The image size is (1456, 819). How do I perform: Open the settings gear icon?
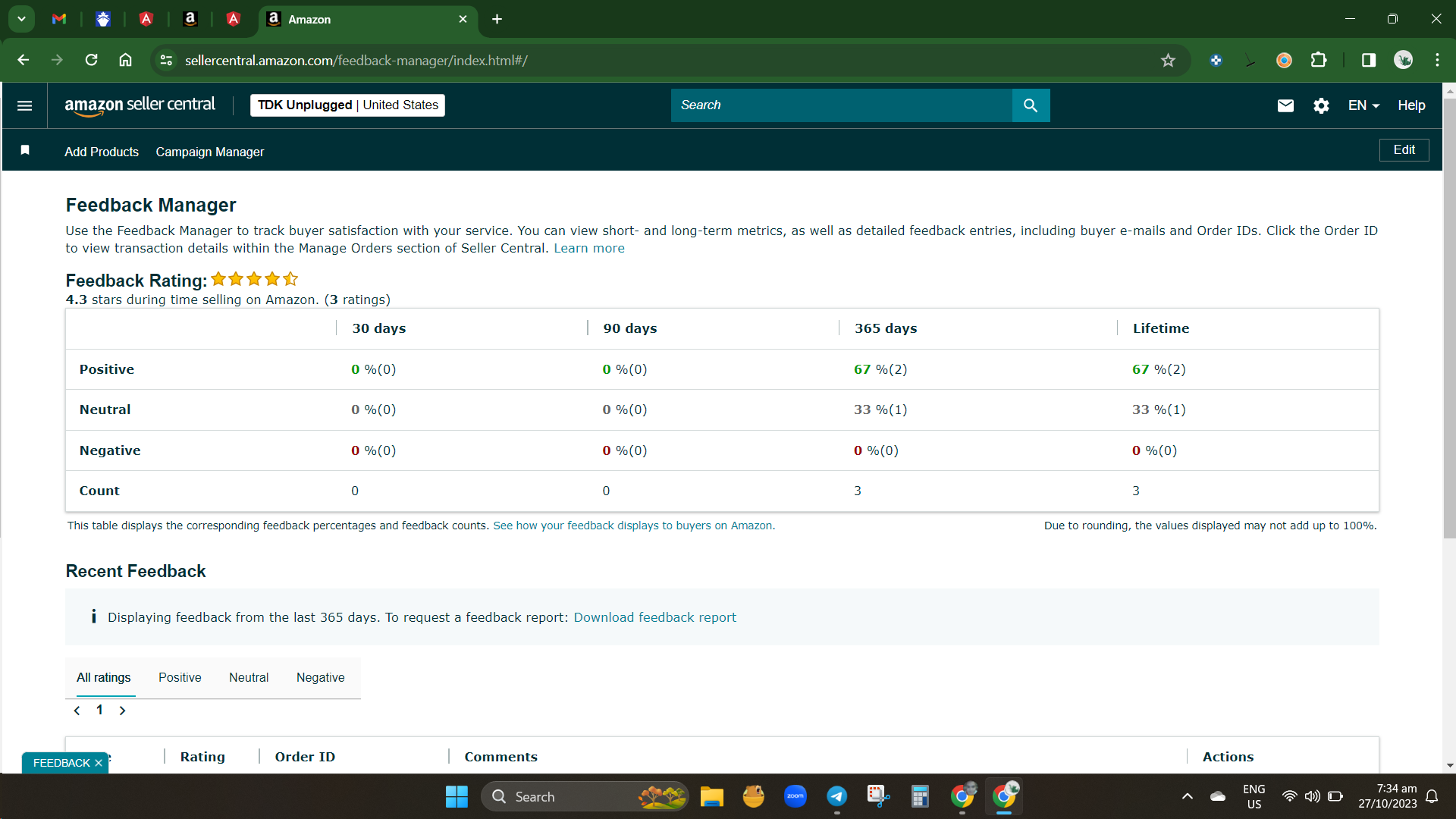click(x=1321, y=105)
